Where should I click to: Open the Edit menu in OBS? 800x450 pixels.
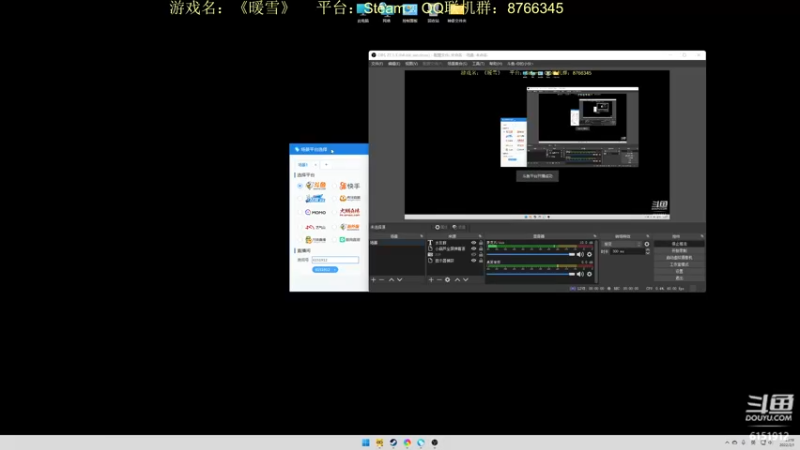point(394,64)
